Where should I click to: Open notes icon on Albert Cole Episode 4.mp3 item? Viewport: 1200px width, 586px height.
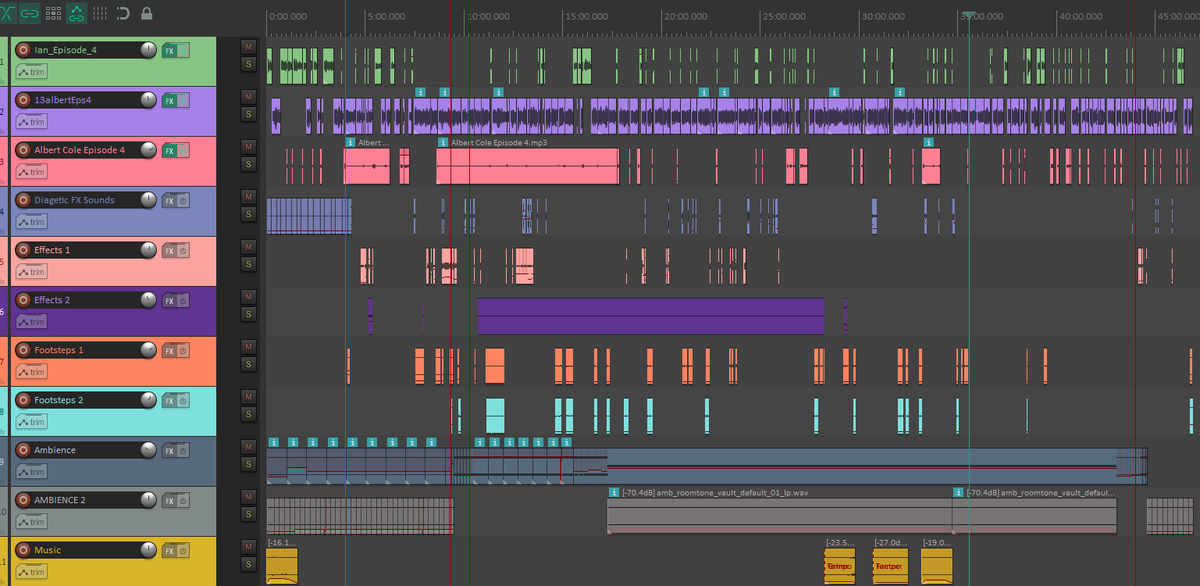point(443,143)
